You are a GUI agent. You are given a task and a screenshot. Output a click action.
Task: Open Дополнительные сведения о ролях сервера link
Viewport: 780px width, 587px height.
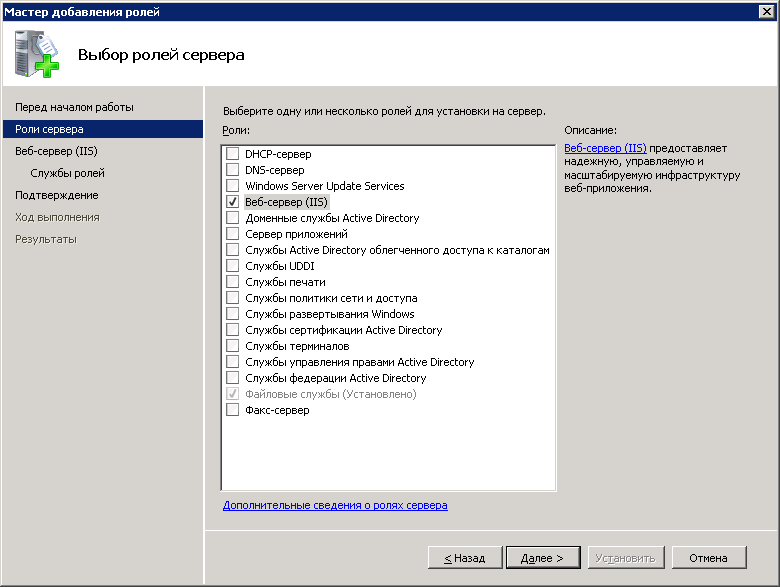tap(335, 505)
